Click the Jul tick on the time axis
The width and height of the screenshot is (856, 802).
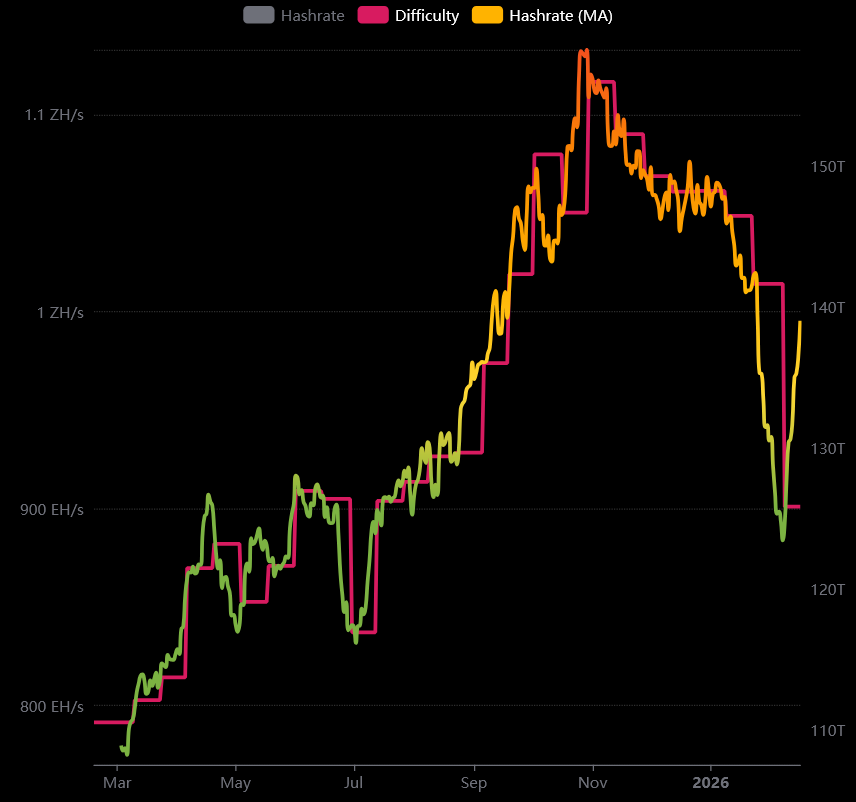(353, 781)
